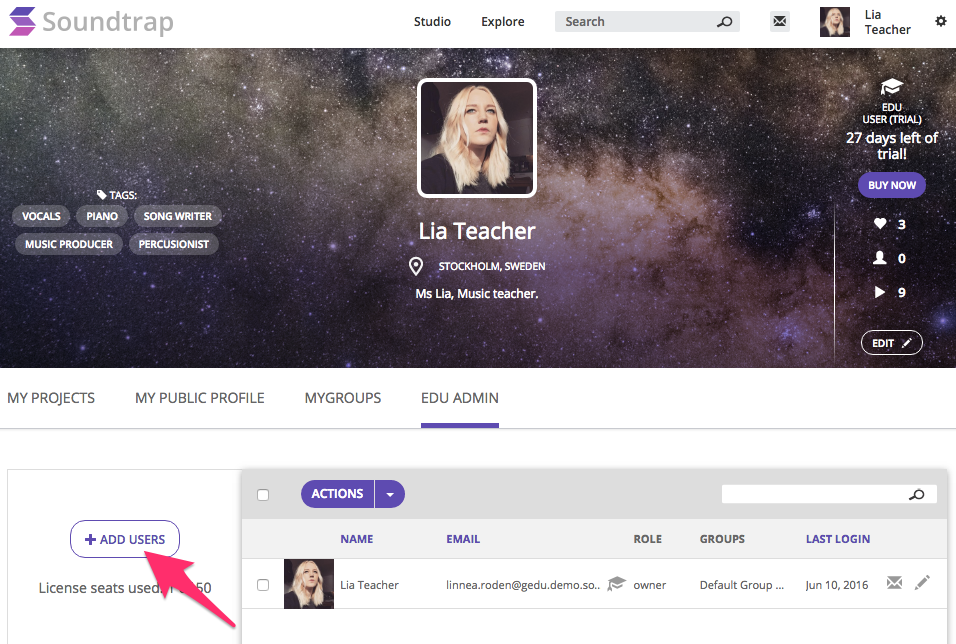956x644 pixels.
Task: Click the header Search input field
Action: coord(647,21)
